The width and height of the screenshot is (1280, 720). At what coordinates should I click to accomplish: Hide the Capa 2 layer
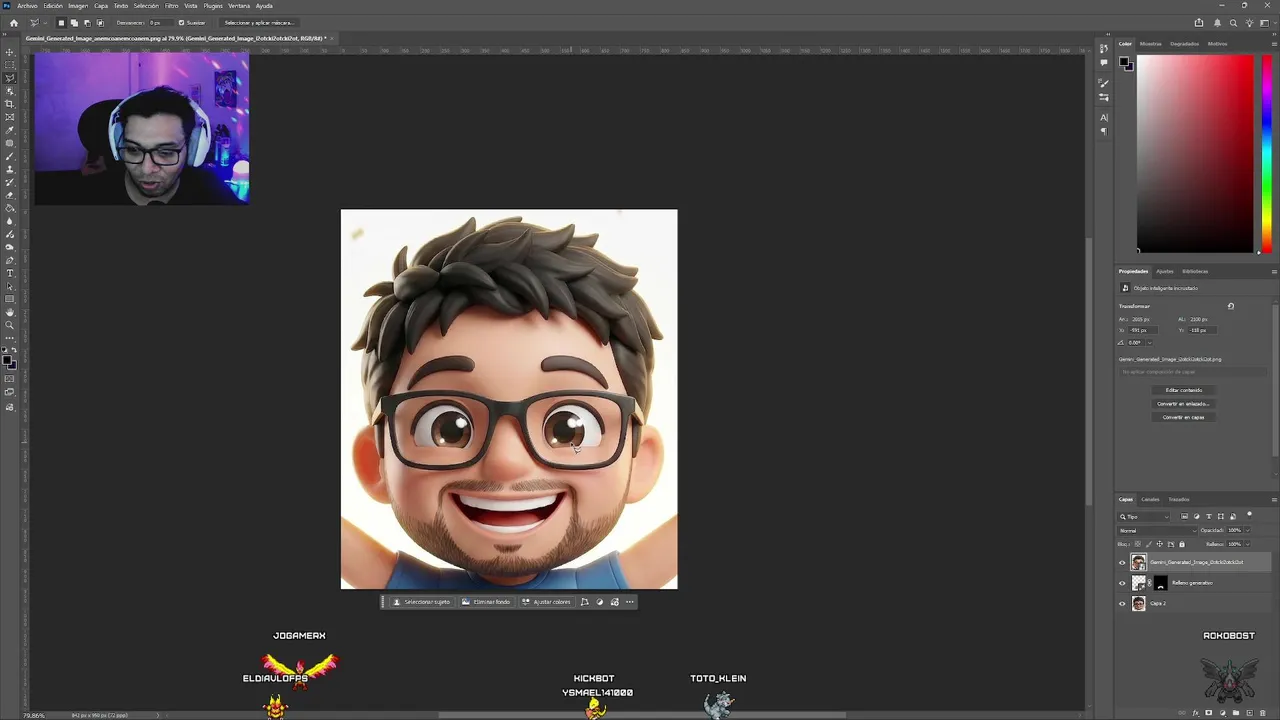pos(1122,603)
